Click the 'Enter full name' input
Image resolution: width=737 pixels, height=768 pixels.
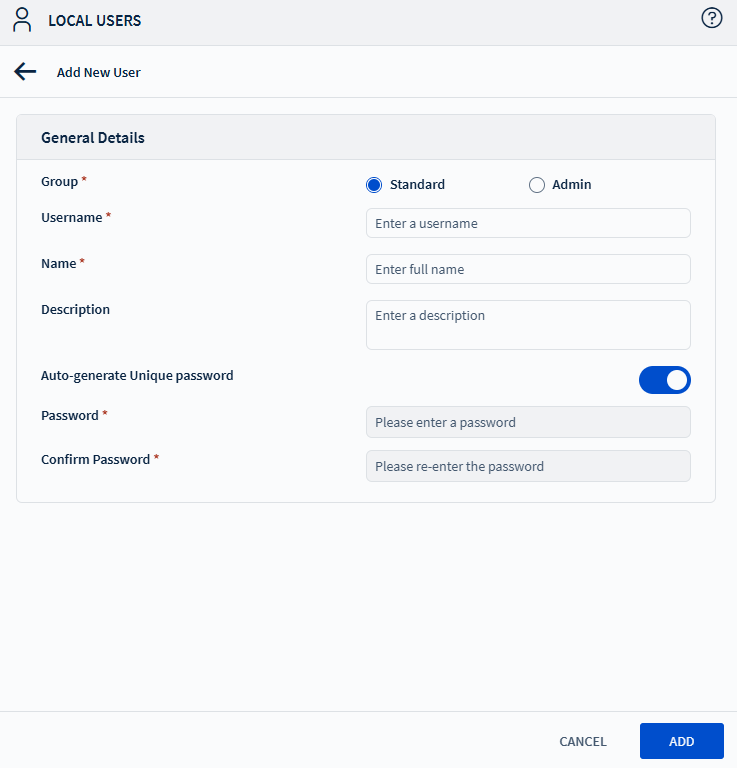pos(528,269)
